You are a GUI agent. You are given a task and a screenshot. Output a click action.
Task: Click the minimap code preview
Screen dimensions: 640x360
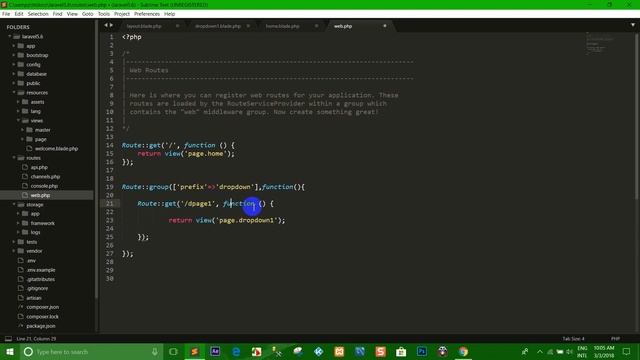click(x=600, y=43)
